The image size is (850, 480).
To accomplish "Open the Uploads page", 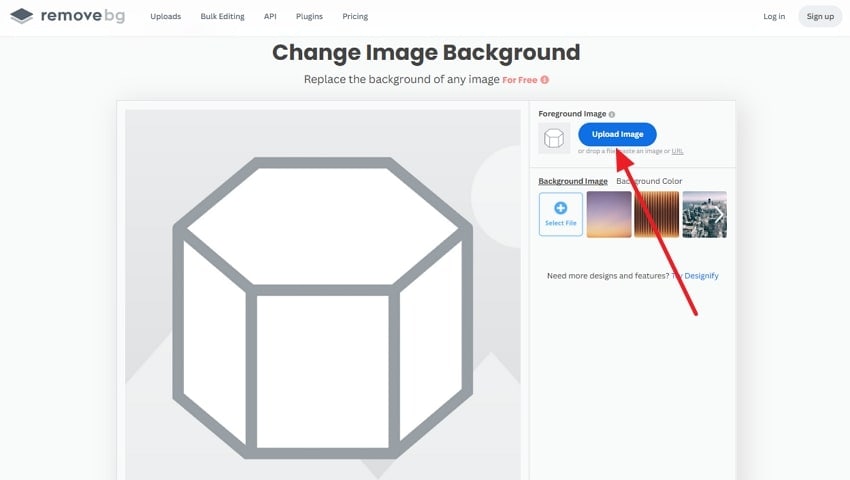I will pos(165,16).
